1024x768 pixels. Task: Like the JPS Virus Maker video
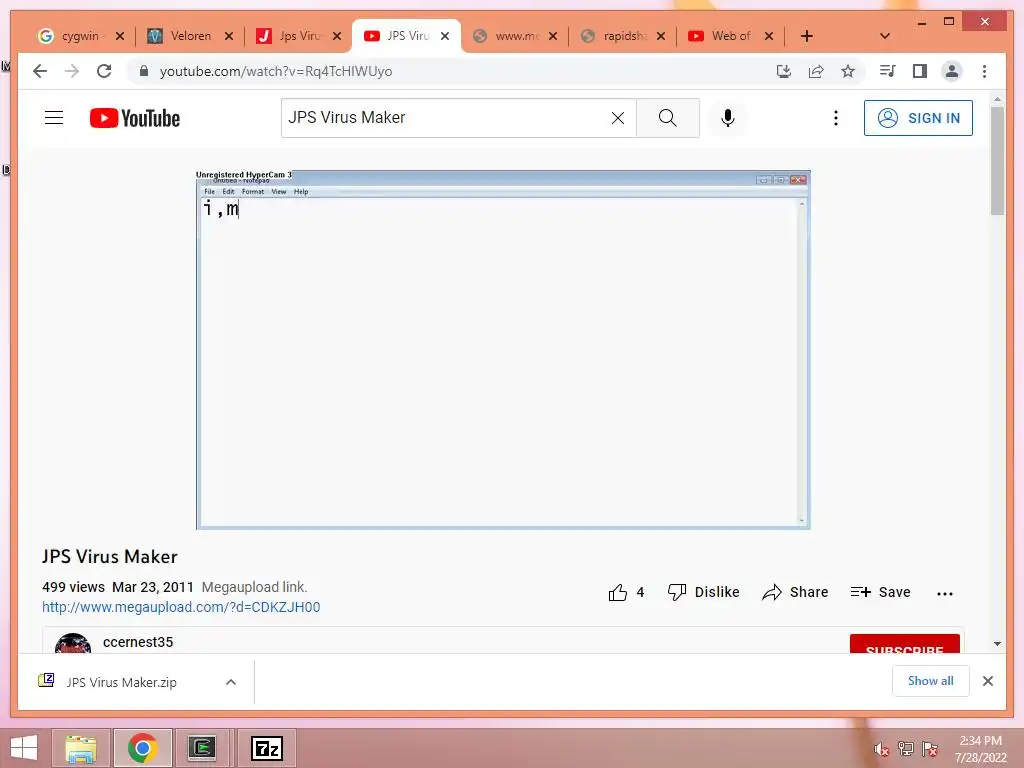[x=626, y=592]
